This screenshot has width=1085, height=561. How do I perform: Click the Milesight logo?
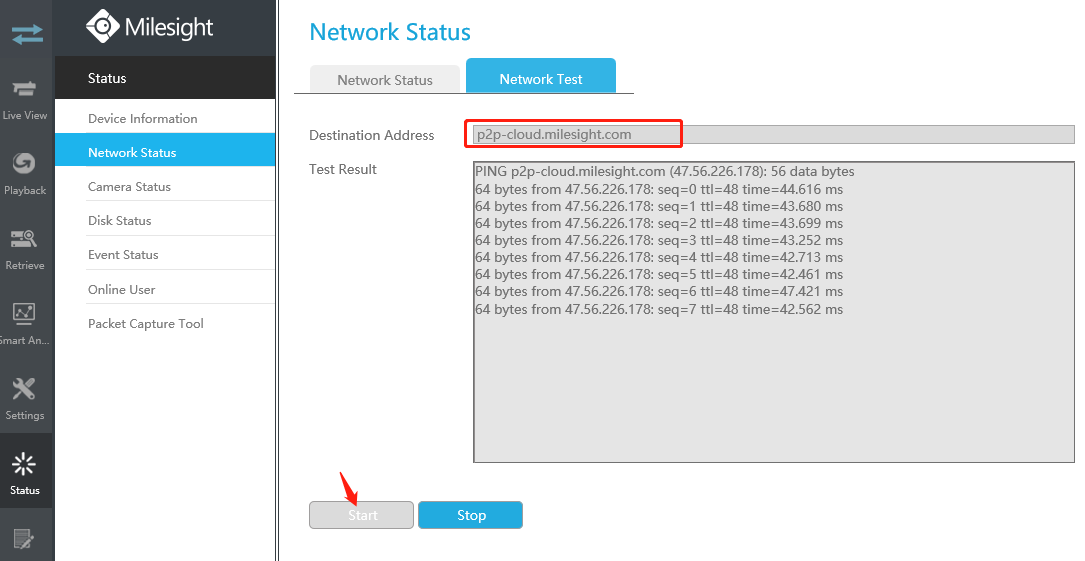[149, 27]
